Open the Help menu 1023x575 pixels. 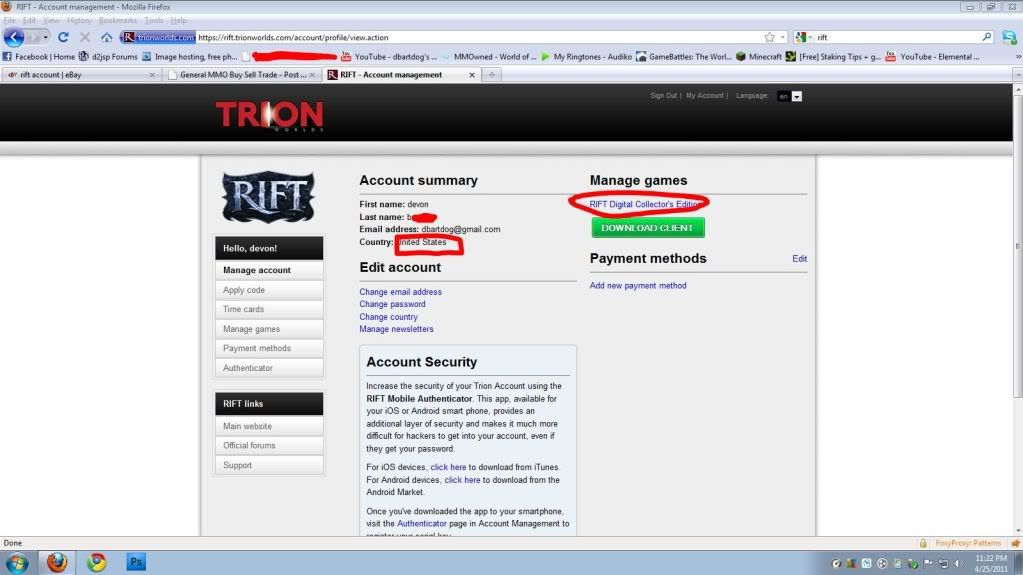[179, 20]
